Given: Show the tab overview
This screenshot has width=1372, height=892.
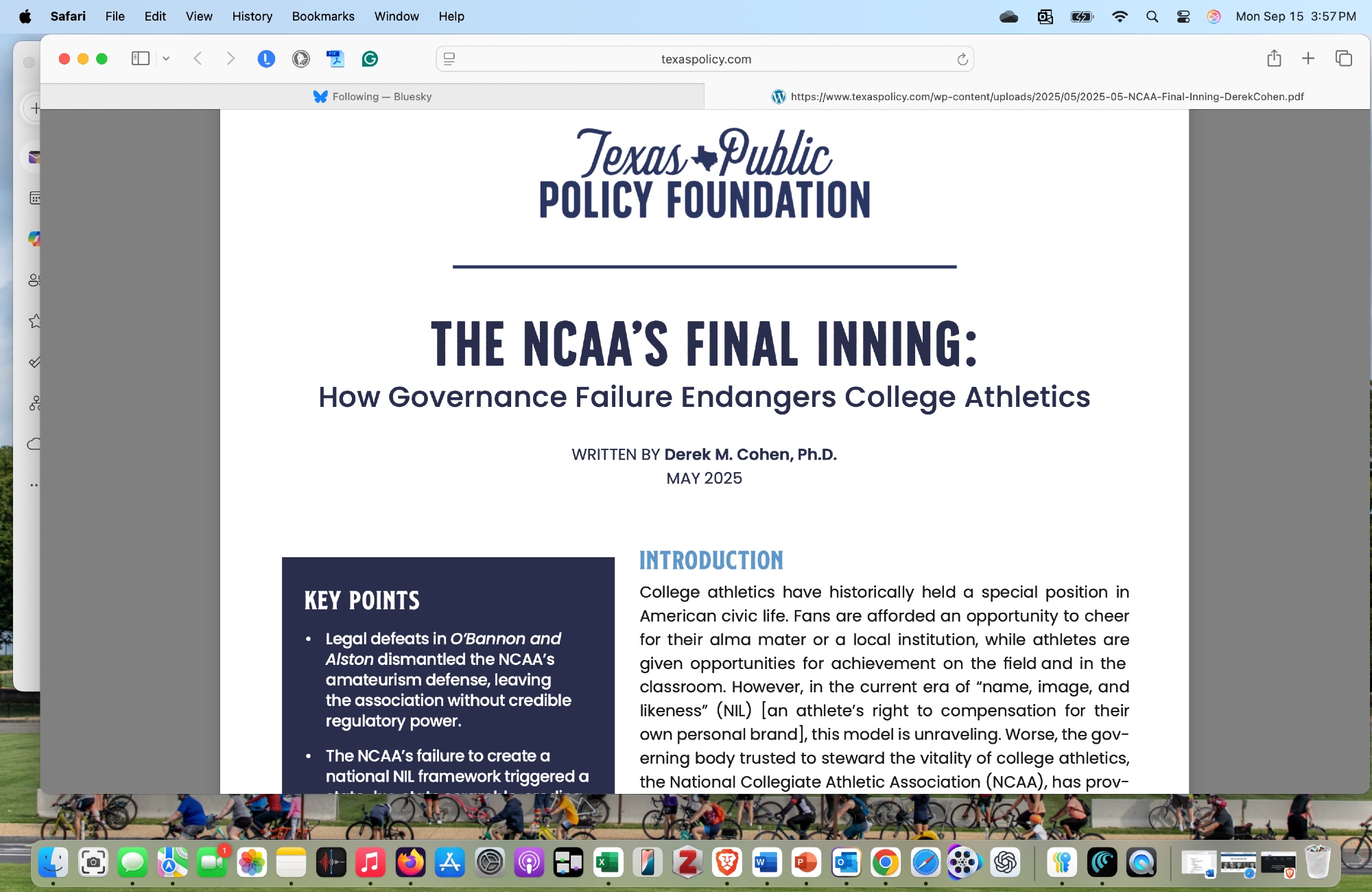Looking at the screenshot, I should click(1343, 59).
